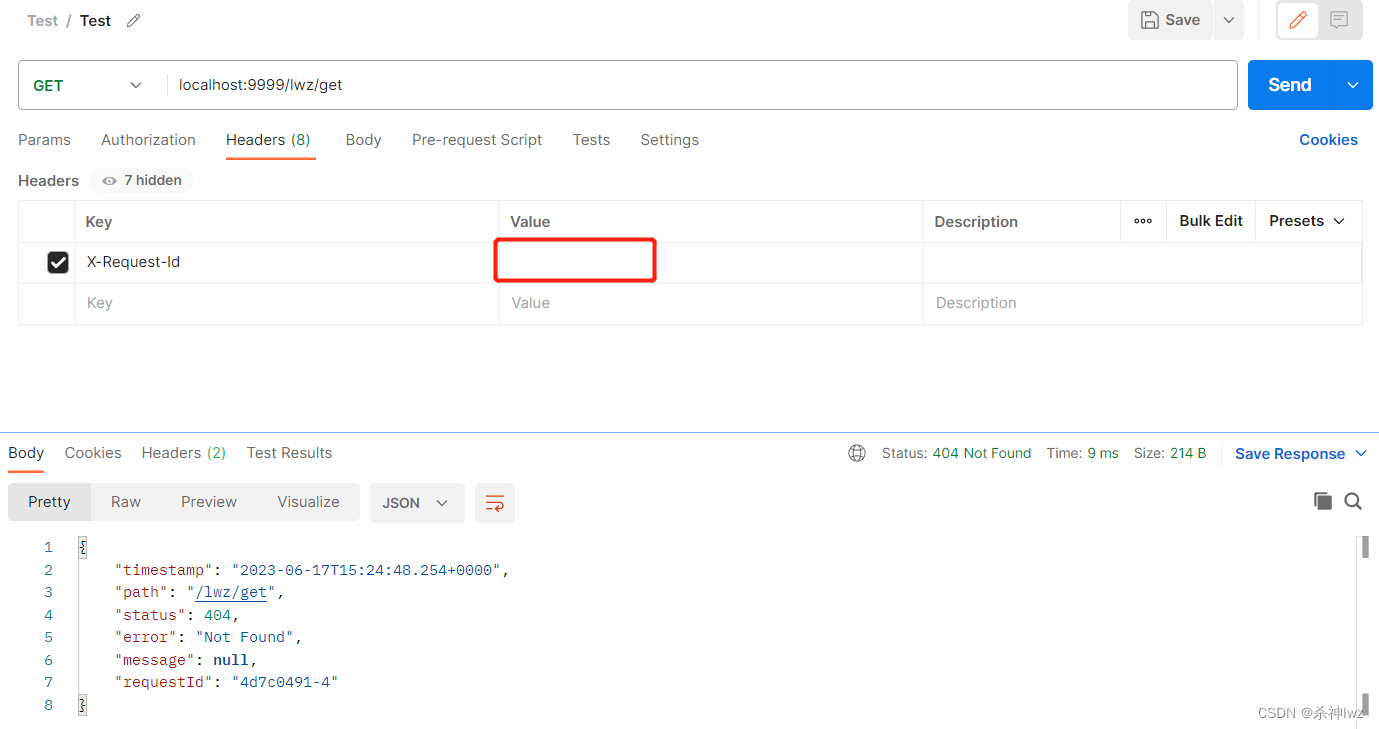The height and width of the screenshot is (729, 1379).
Task: Open the Pre-request Script tab
Action: [x=477, y=140]
